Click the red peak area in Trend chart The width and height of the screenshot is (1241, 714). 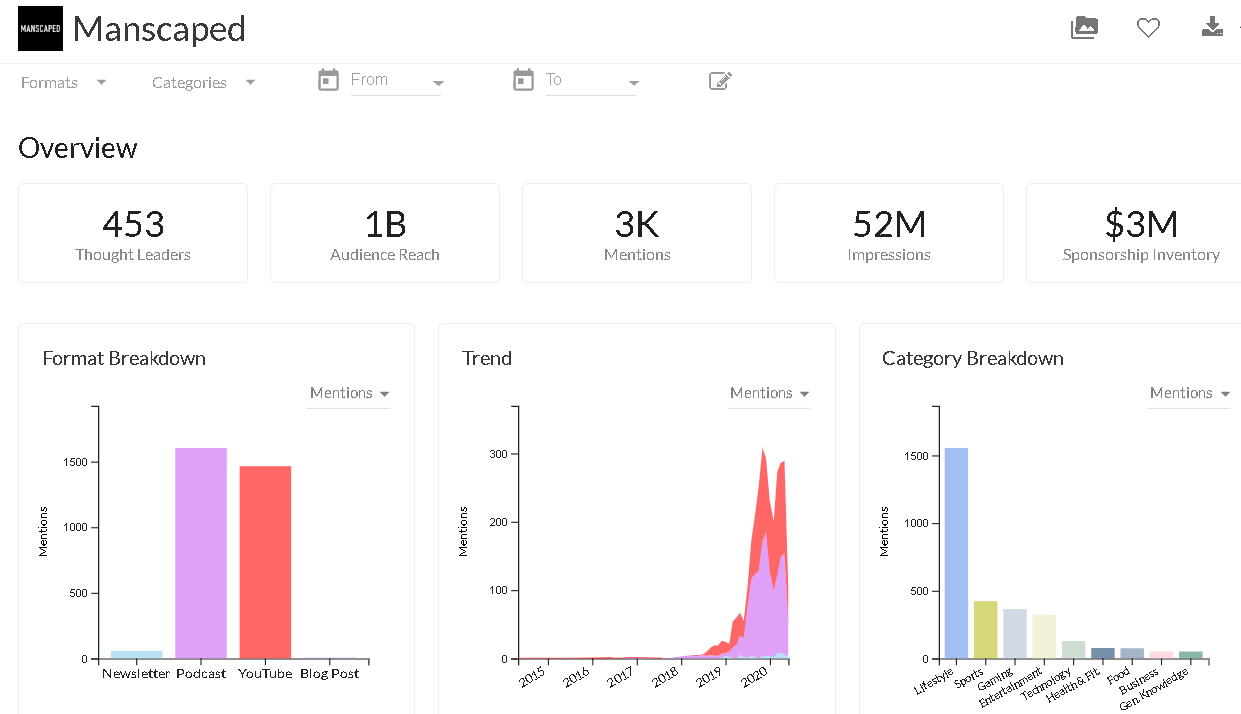[x=764, y=500]
